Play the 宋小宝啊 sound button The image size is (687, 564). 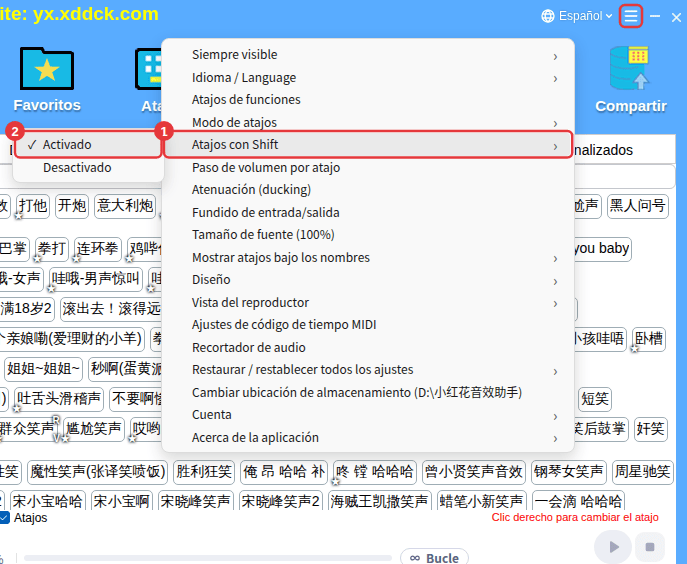tap(121, 501)
